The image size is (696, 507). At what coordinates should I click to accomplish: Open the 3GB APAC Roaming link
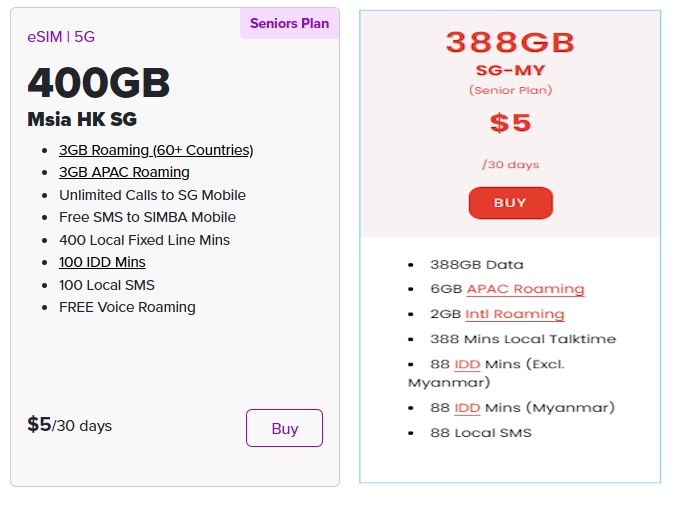tap(124, 172)
